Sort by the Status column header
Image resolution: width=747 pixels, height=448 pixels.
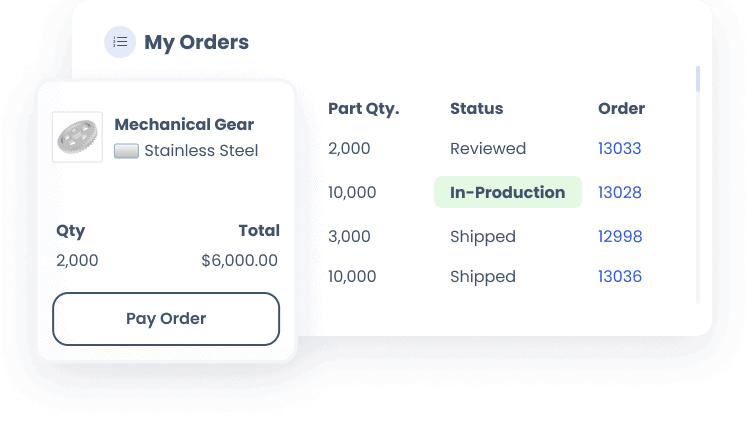coord(476,109)
